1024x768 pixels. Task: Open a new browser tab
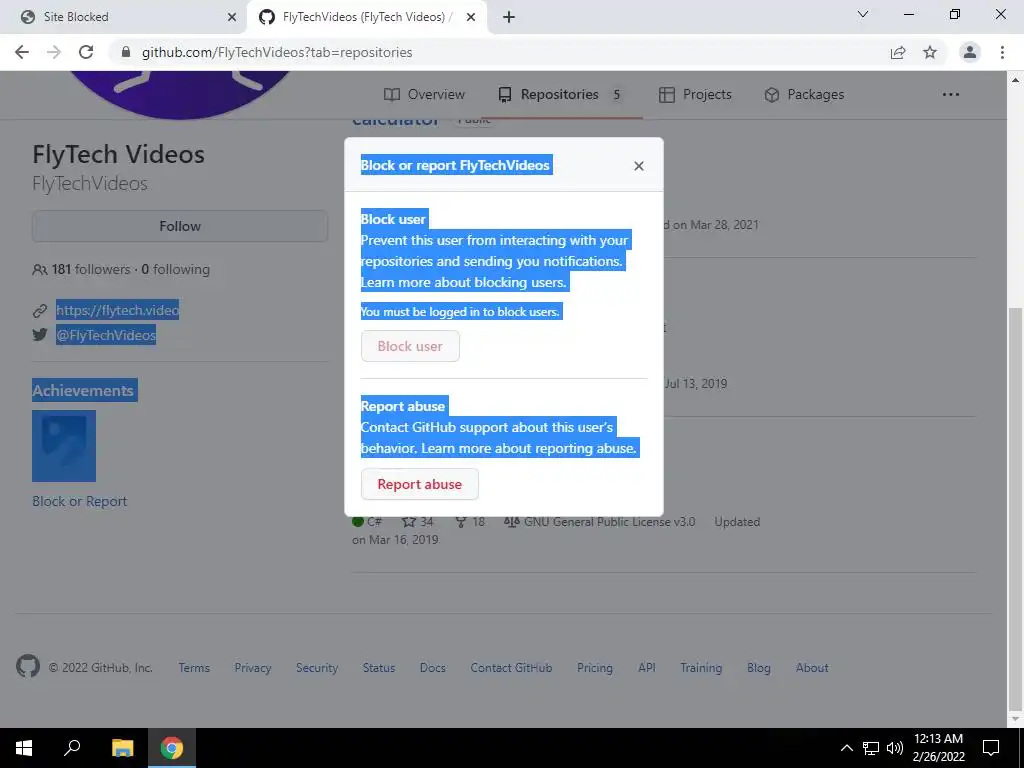tap(509, 17)
